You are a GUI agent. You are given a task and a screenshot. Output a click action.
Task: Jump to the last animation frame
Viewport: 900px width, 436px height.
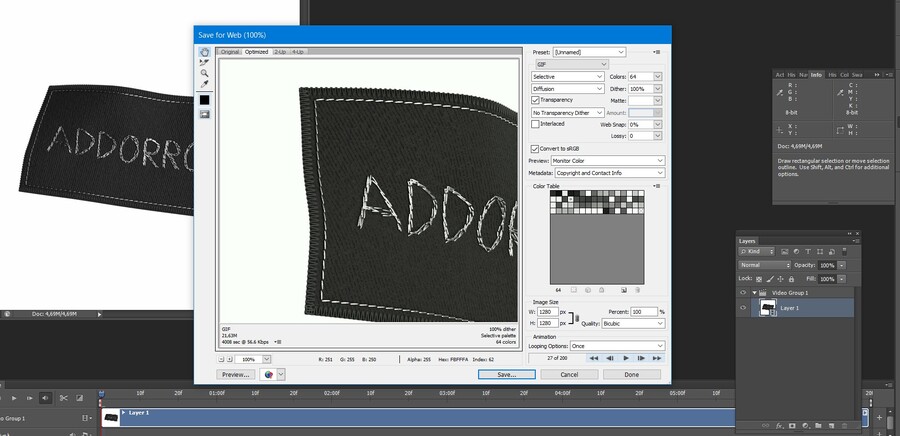click(x=658, y=357)
